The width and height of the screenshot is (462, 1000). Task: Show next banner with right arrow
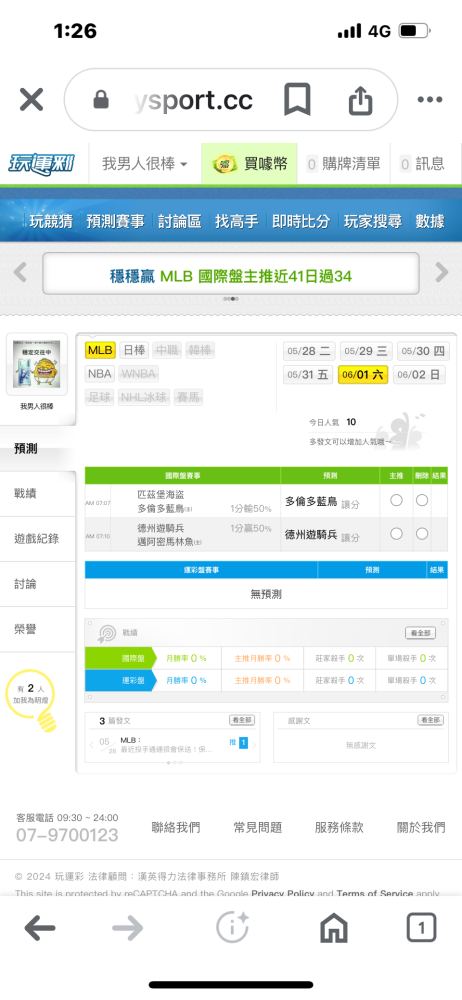442,272
